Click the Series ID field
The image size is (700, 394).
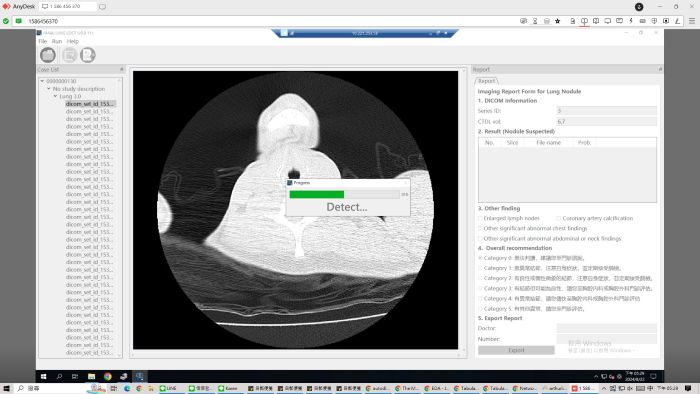606,111
